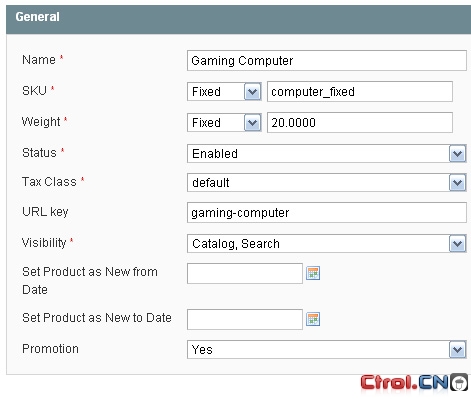Click the General section header
Image resolution: width=471 pixels, height=399 pixels.
coord(238,19)
